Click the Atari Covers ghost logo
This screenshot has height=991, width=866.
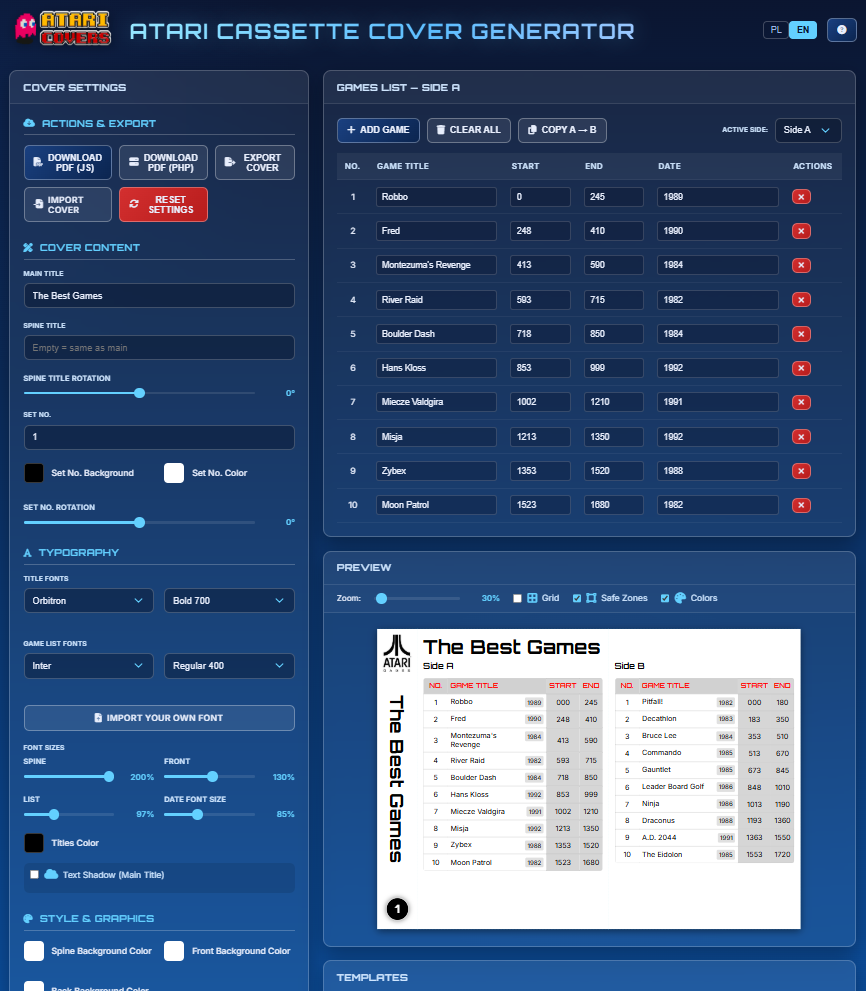pyautogui.click(x=62, y=30)
